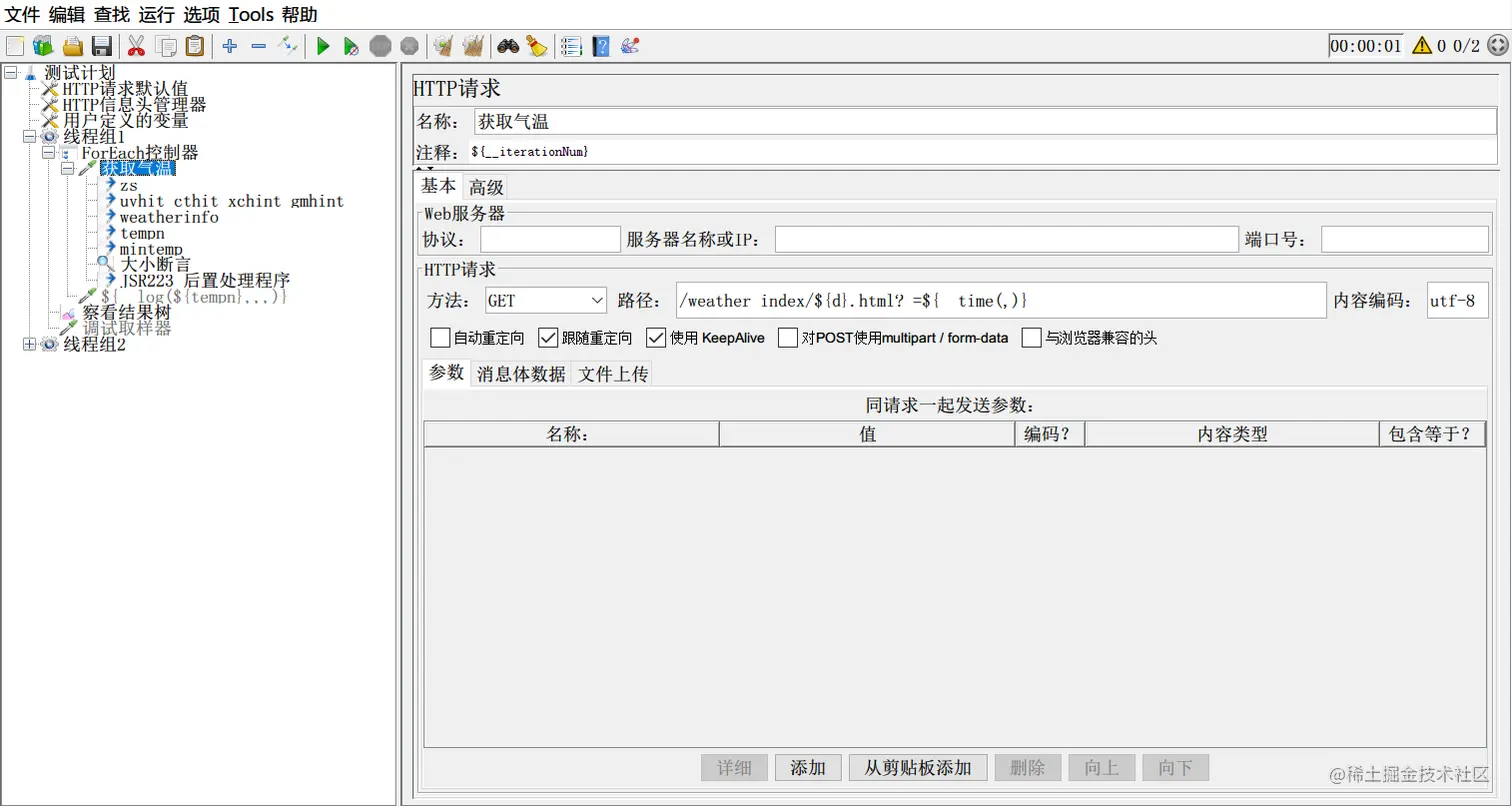This screenshot has width=1512, height=807.
Task: Enable the 自动重定向 checkbox
Action: click(439, 337)
